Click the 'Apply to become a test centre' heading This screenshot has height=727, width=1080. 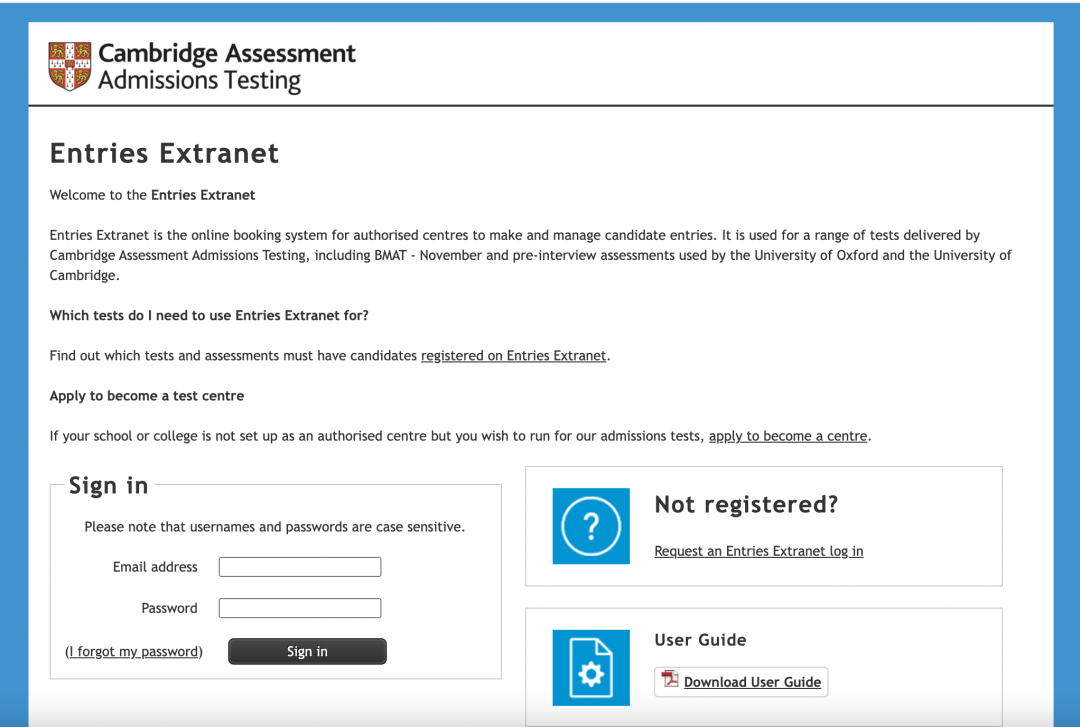point(147,396)
